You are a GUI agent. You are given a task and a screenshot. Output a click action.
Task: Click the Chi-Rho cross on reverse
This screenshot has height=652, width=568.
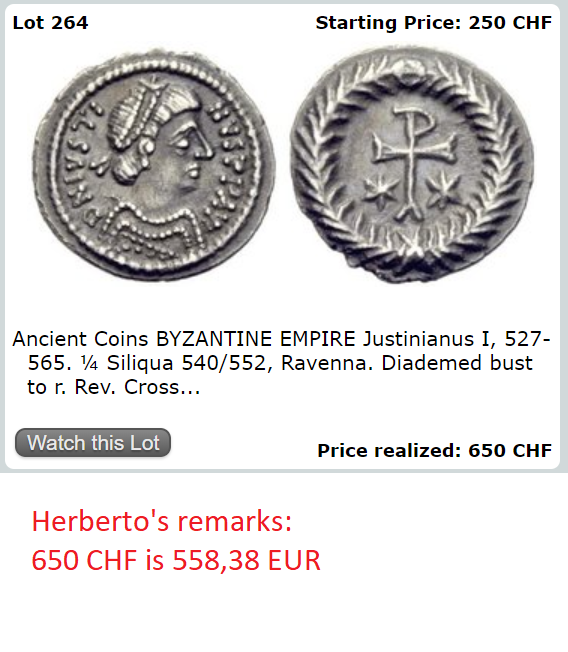tap(412, 162)
